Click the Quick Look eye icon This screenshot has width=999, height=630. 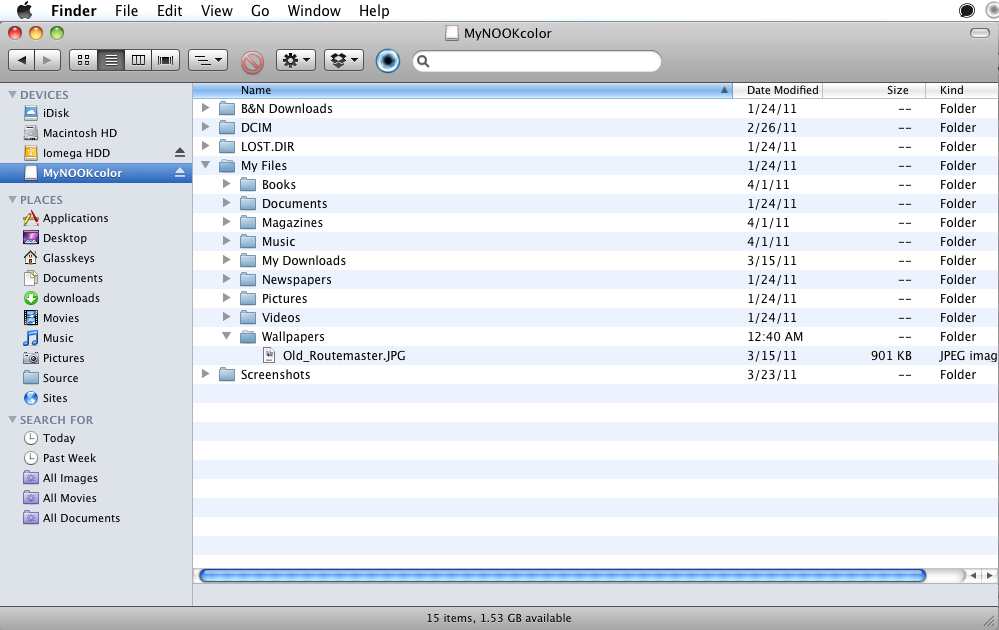coord(388,61)
